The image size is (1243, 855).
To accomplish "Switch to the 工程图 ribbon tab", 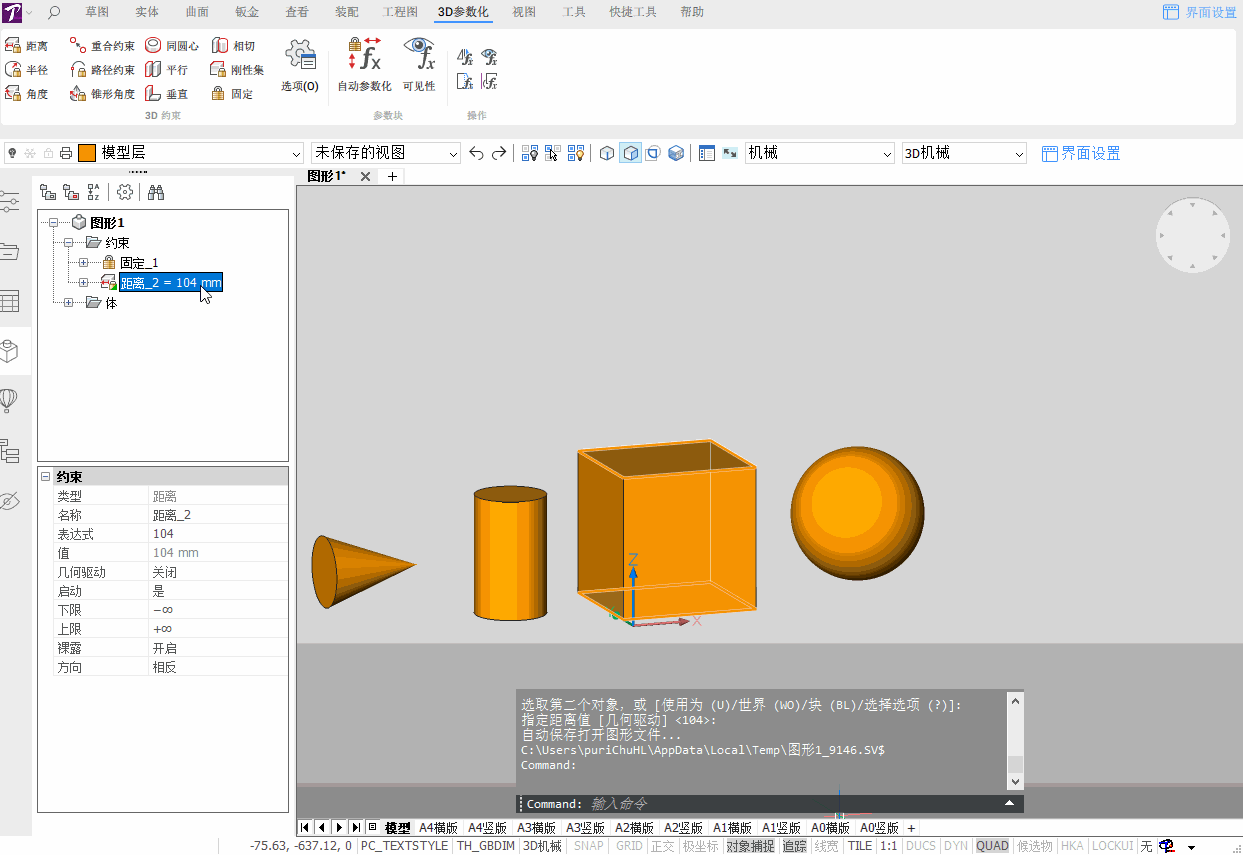I will tap(400, 12).
